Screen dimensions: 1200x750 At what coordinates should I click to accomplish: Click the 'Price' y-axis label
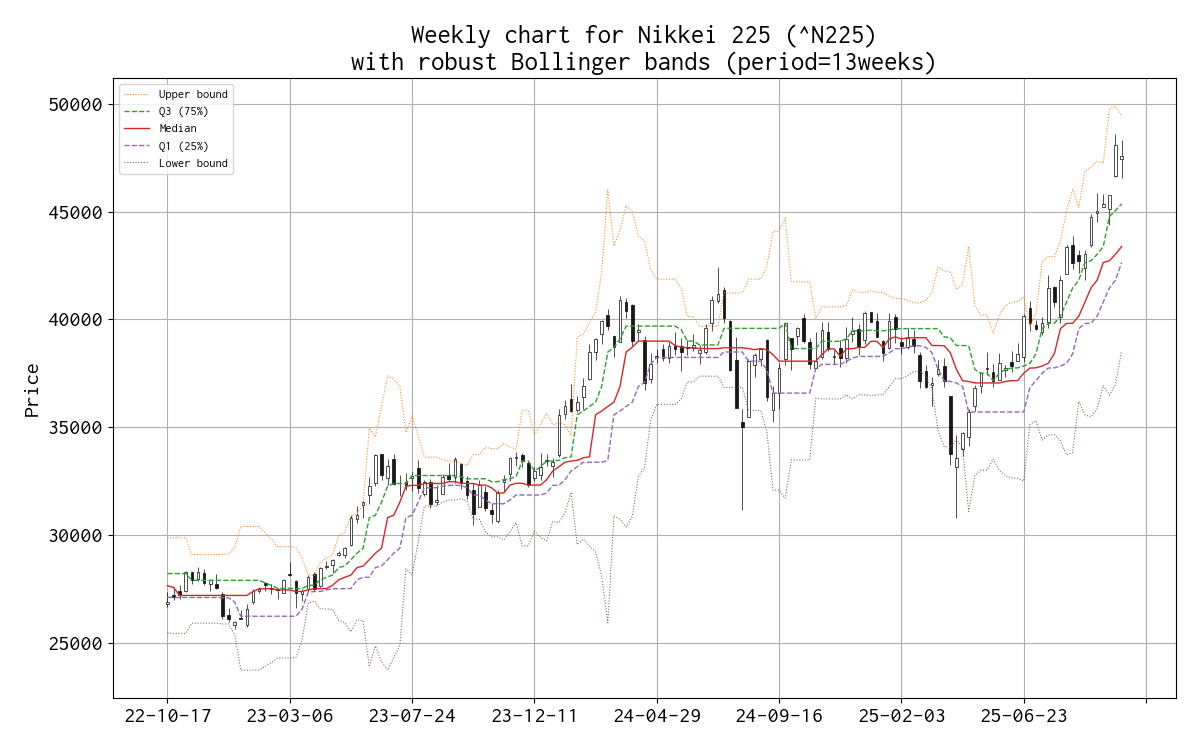pos(33,389)
